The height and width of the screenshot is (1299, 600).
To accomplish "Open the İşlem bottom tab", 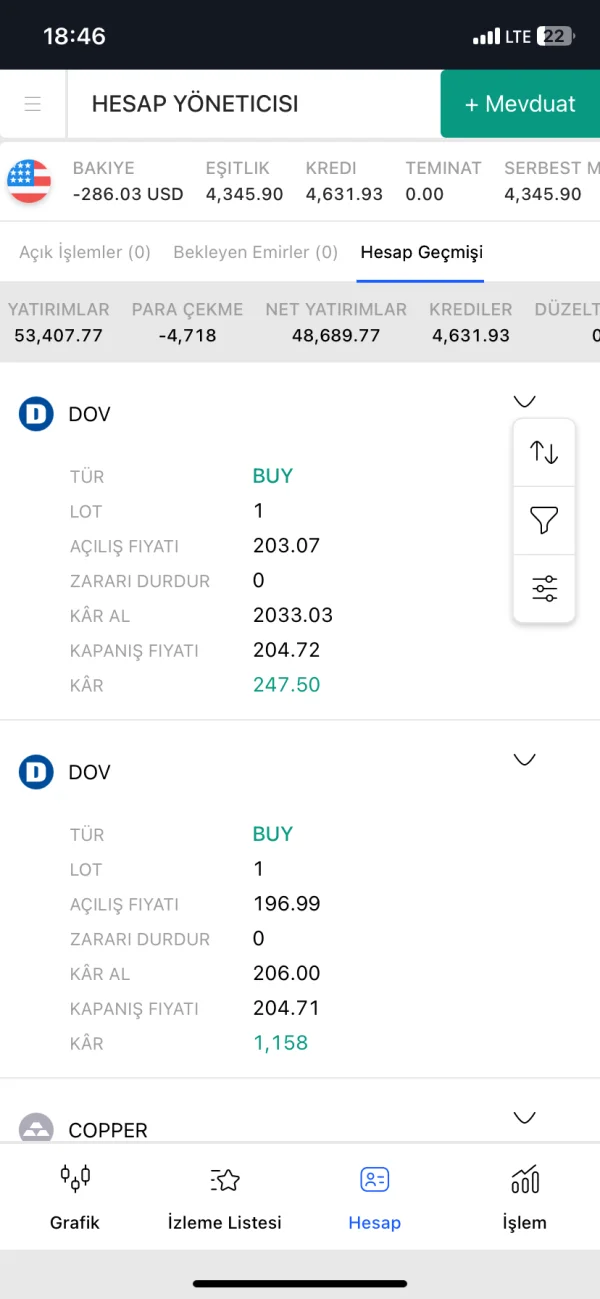I will (525, 1197).
